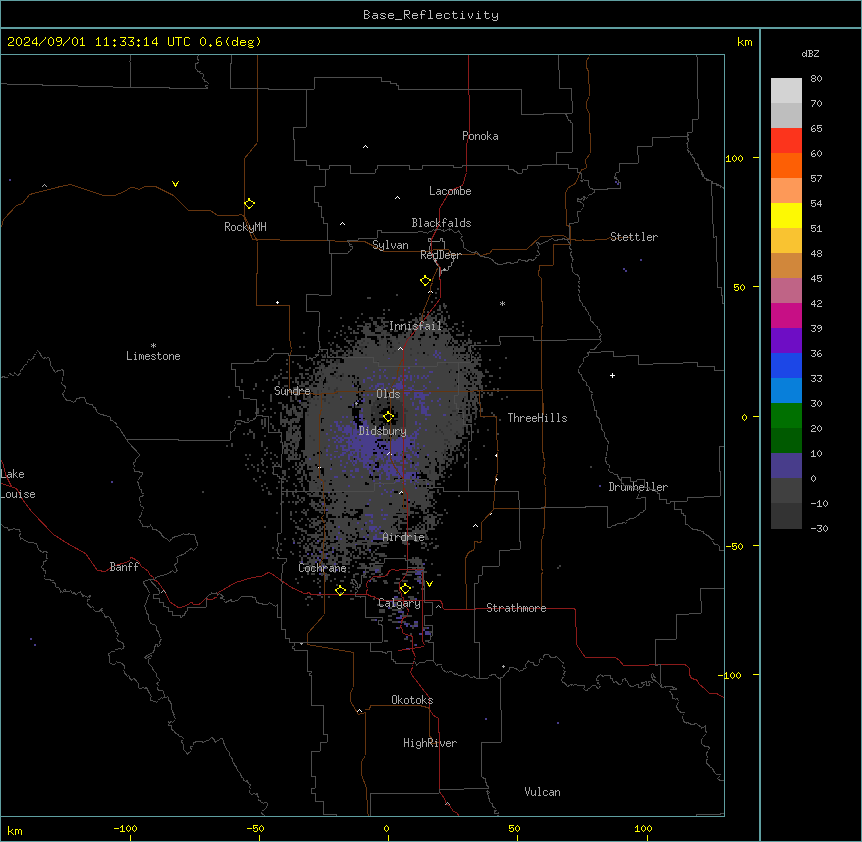The width and height of the screenshot is (862, 842).
Task: Select the magenta 42-39 dBZ legend swatch
Action: coord(786,315)
